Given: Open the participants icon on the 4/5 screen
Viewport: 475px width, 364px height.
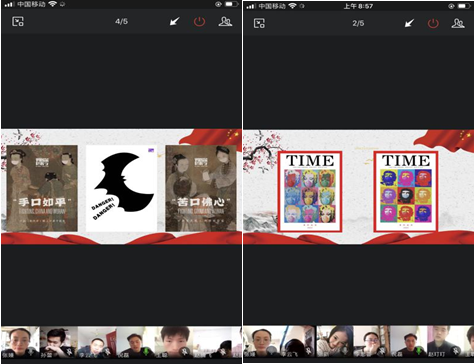Looking at the screenshot, I should 225,22.
